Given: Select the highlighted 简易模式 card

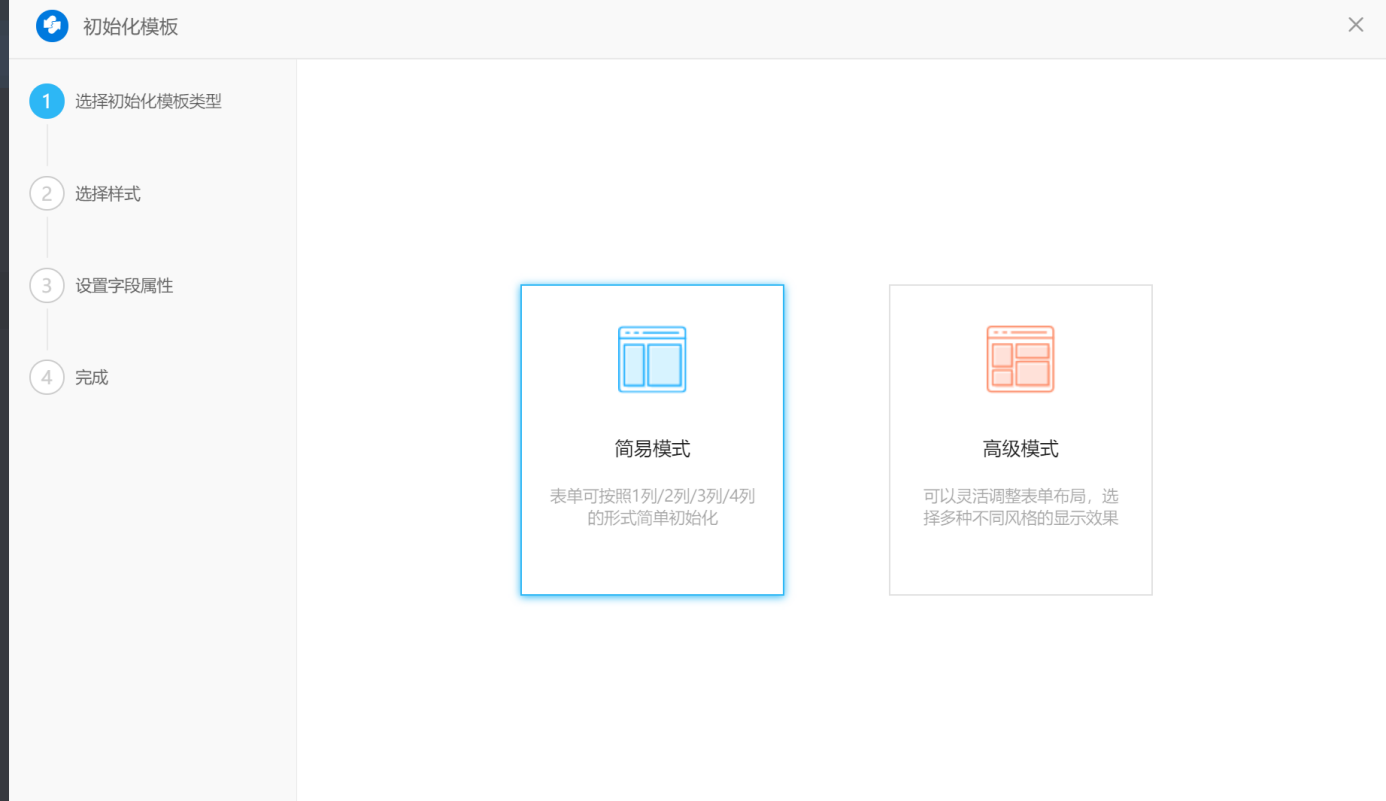Looking at the screenshot, I should (652, 560).
